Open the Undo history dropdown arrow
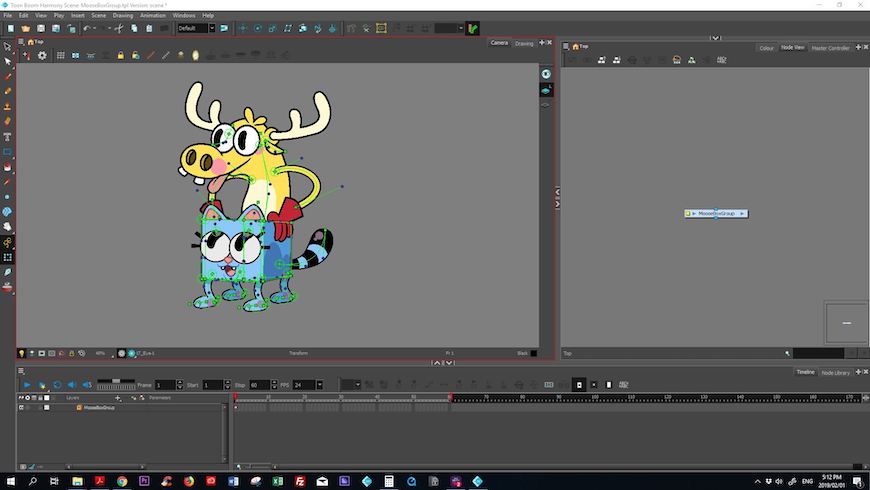Screen dimensions: 870x490 [x=94, y=28]
